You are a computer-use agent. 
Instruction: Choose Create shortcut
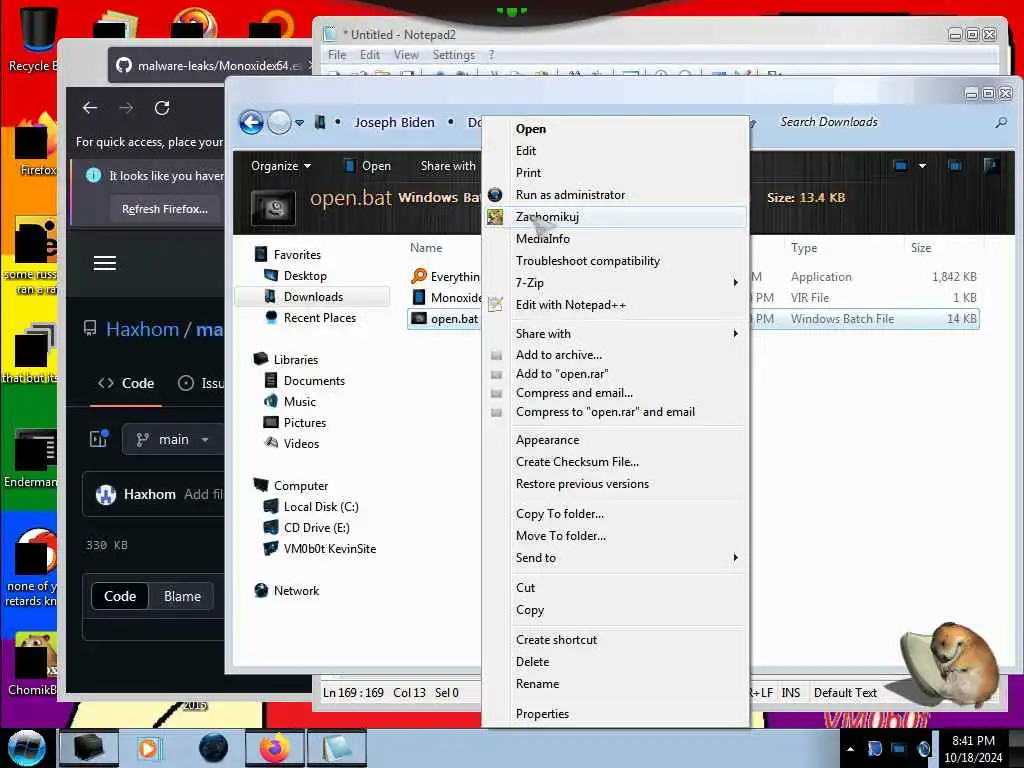(616, 640)
